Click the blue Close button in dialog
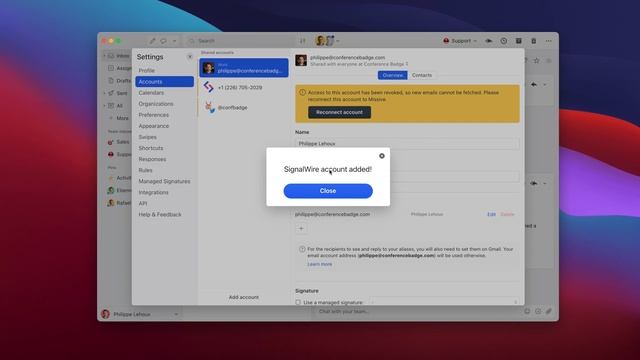640x360 pixels. pyautogui.click(x=328, y=191)
